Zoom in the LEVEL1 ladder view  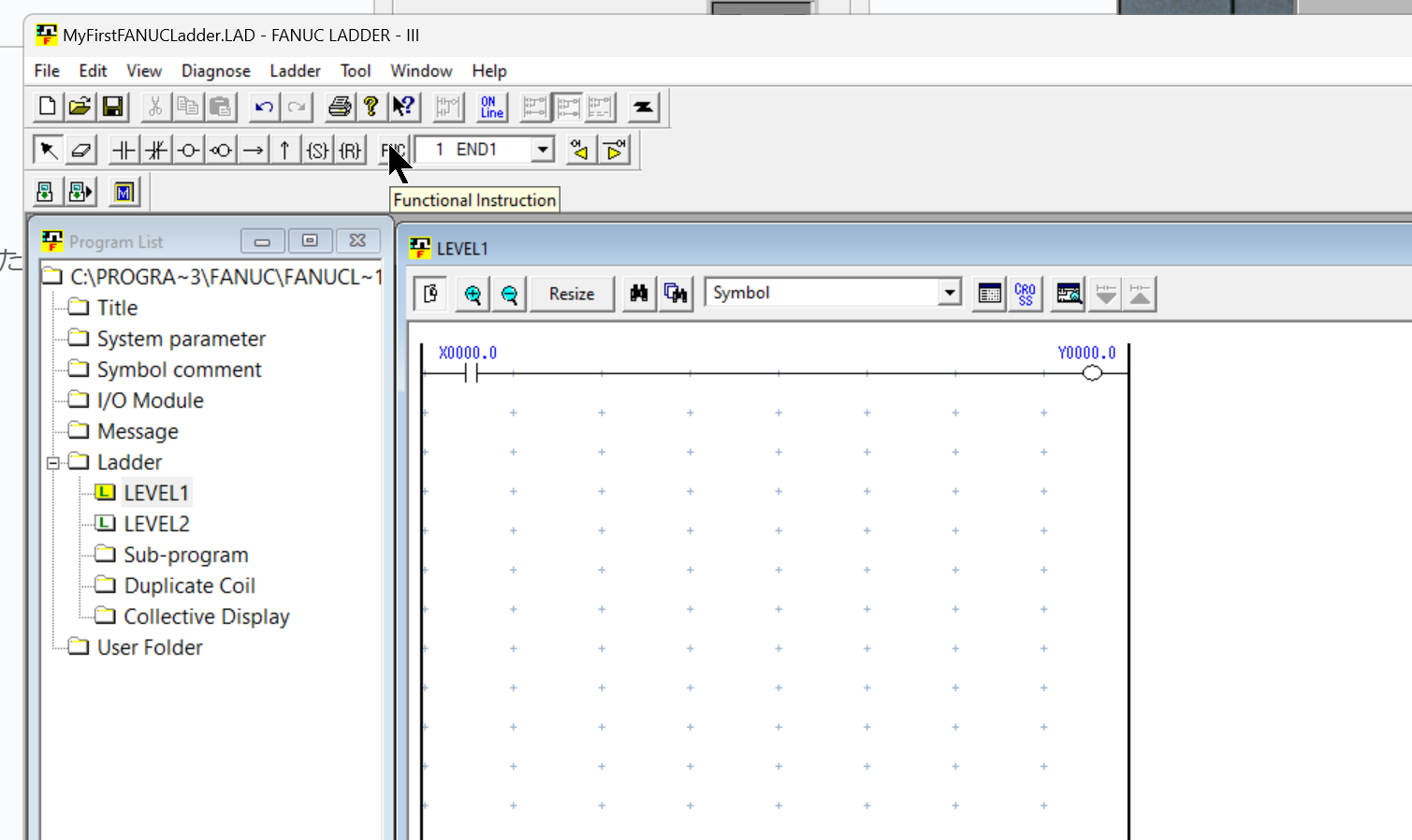click(473, 294)
